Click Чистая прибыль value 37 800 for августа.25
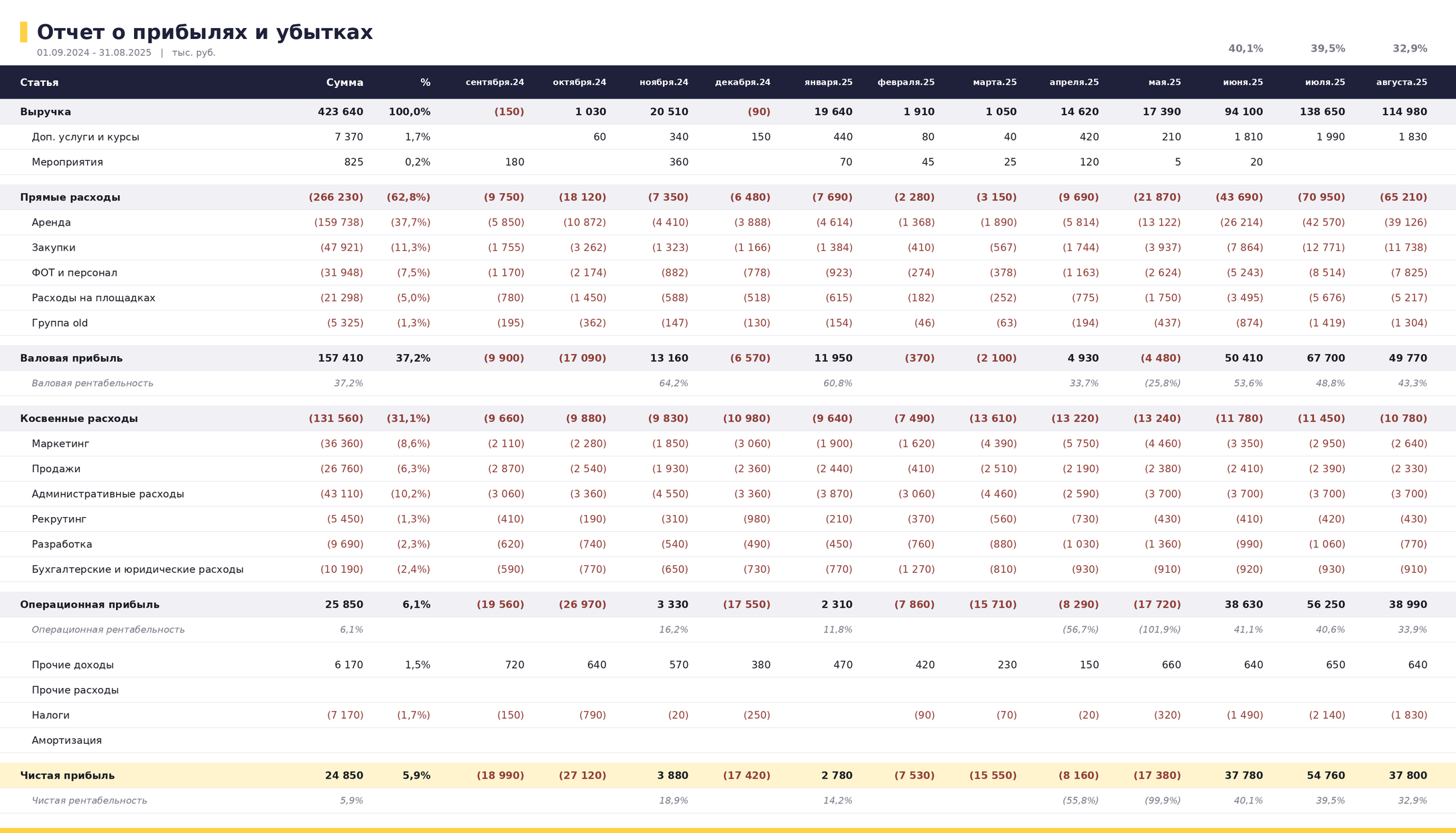The height and width of the screenshot is (833, 1456). click(1408, 775)
